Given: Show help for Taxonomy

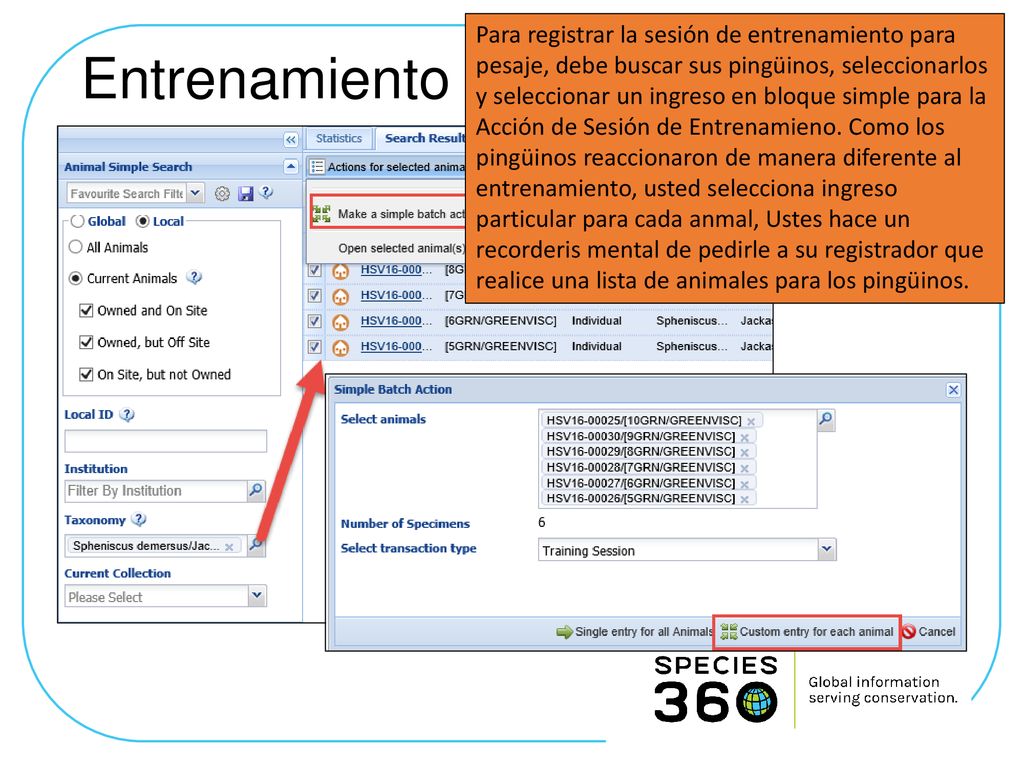Looking at the screenshot, I should [x=139, y=520].
